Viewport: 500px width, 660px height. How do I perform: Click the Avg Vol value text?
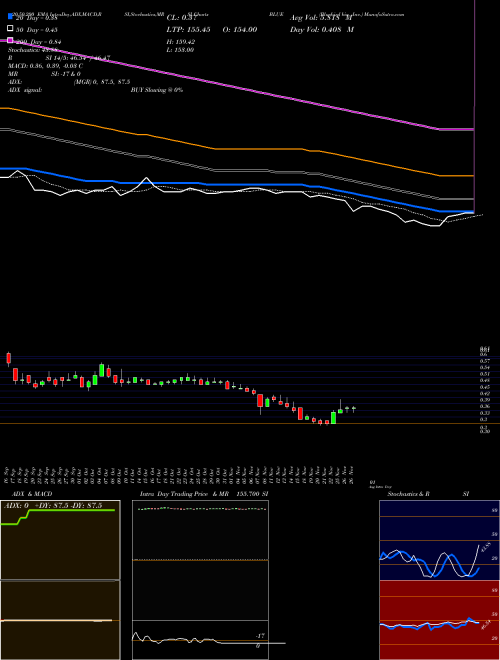click(x=321, y=18)
